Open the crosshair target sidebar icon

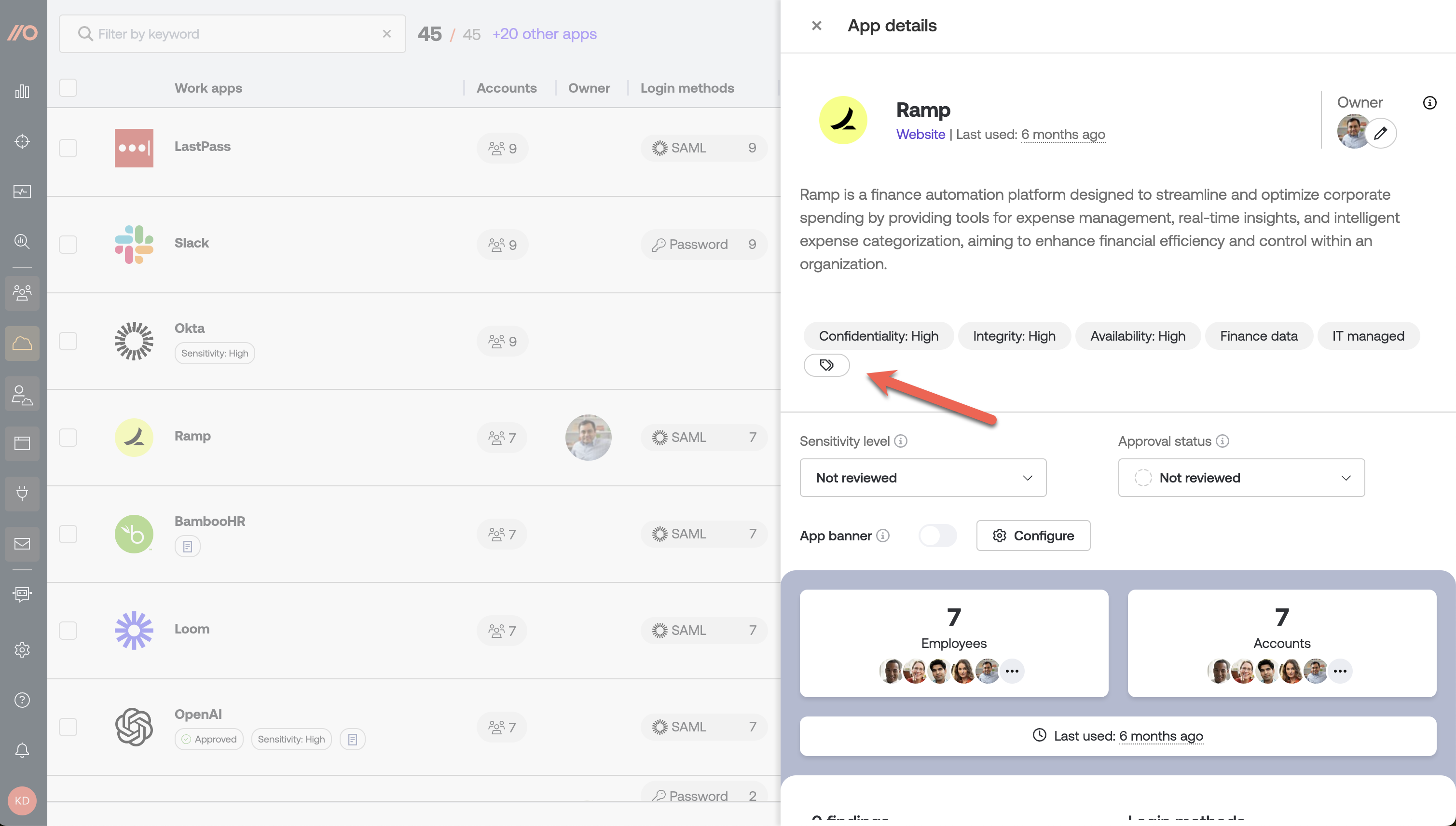pos(22,141)
